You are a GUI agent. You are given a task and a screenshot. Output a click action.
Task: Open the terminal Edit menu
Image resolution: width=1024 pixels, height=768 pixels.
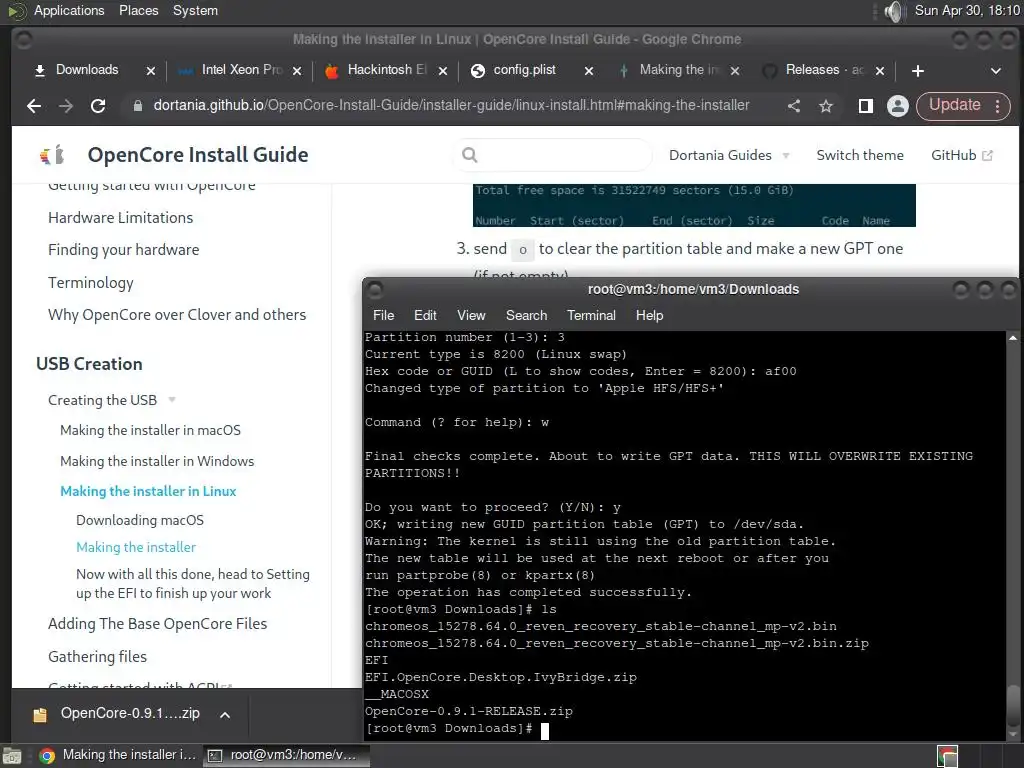click(x=425, y=315)
